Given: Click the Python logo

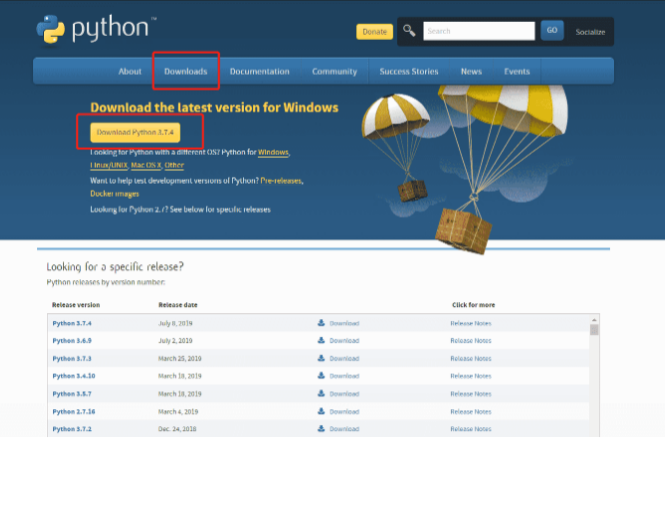Looking at the screenshot, I should [x=97, y=28].
